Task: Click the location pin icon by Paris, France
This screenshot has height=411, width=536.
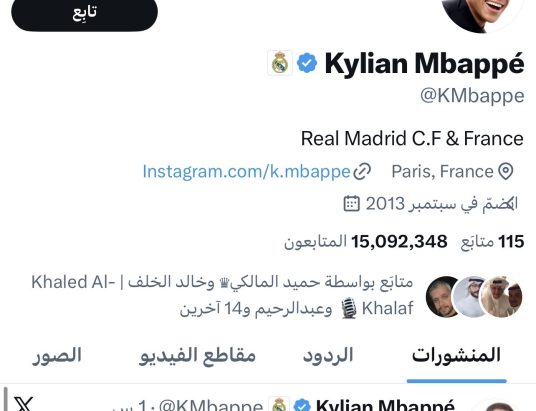Action: [506, 171]
